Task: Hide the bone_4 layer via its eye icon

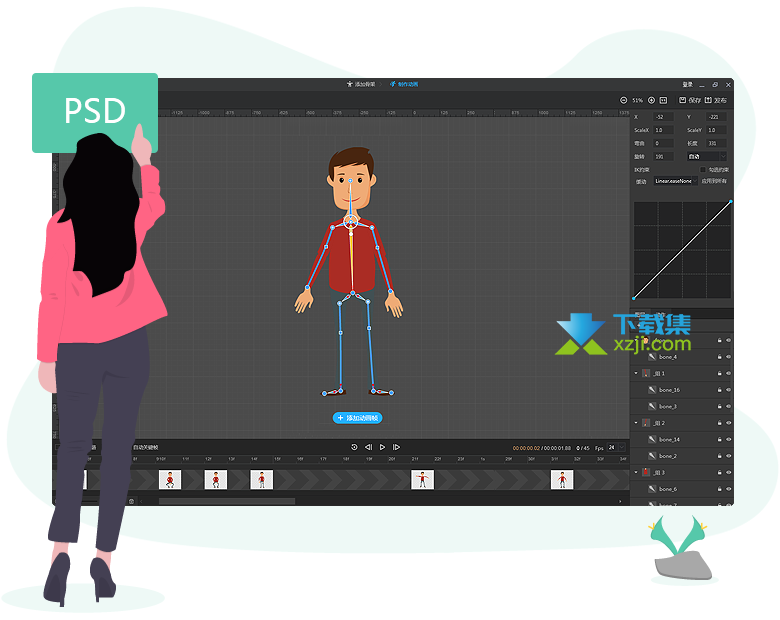Action: click(728, 357)
